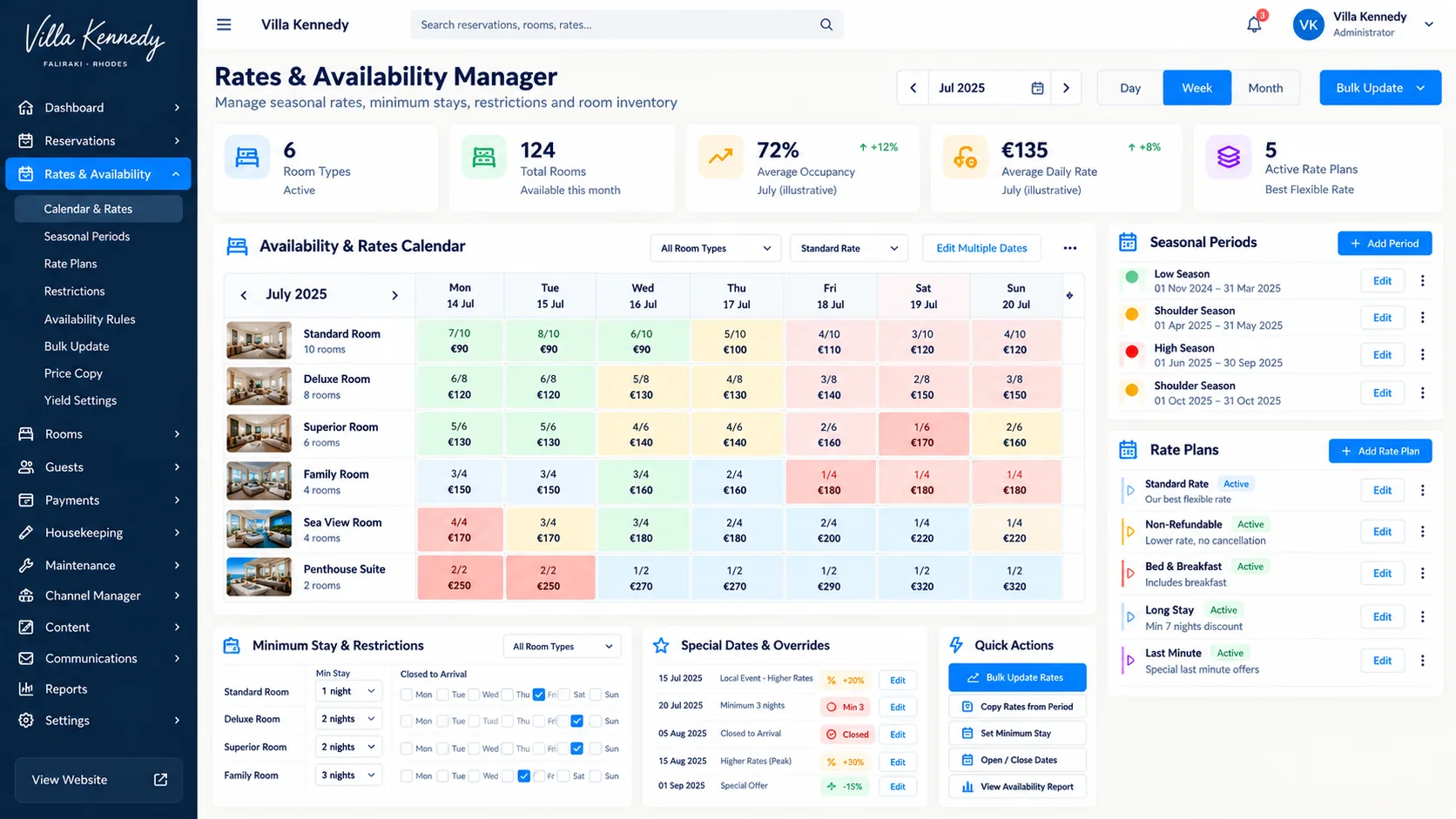Click the VK user avatar
The height and width of the screenshot is (819, 1456).
(1308, 25)
